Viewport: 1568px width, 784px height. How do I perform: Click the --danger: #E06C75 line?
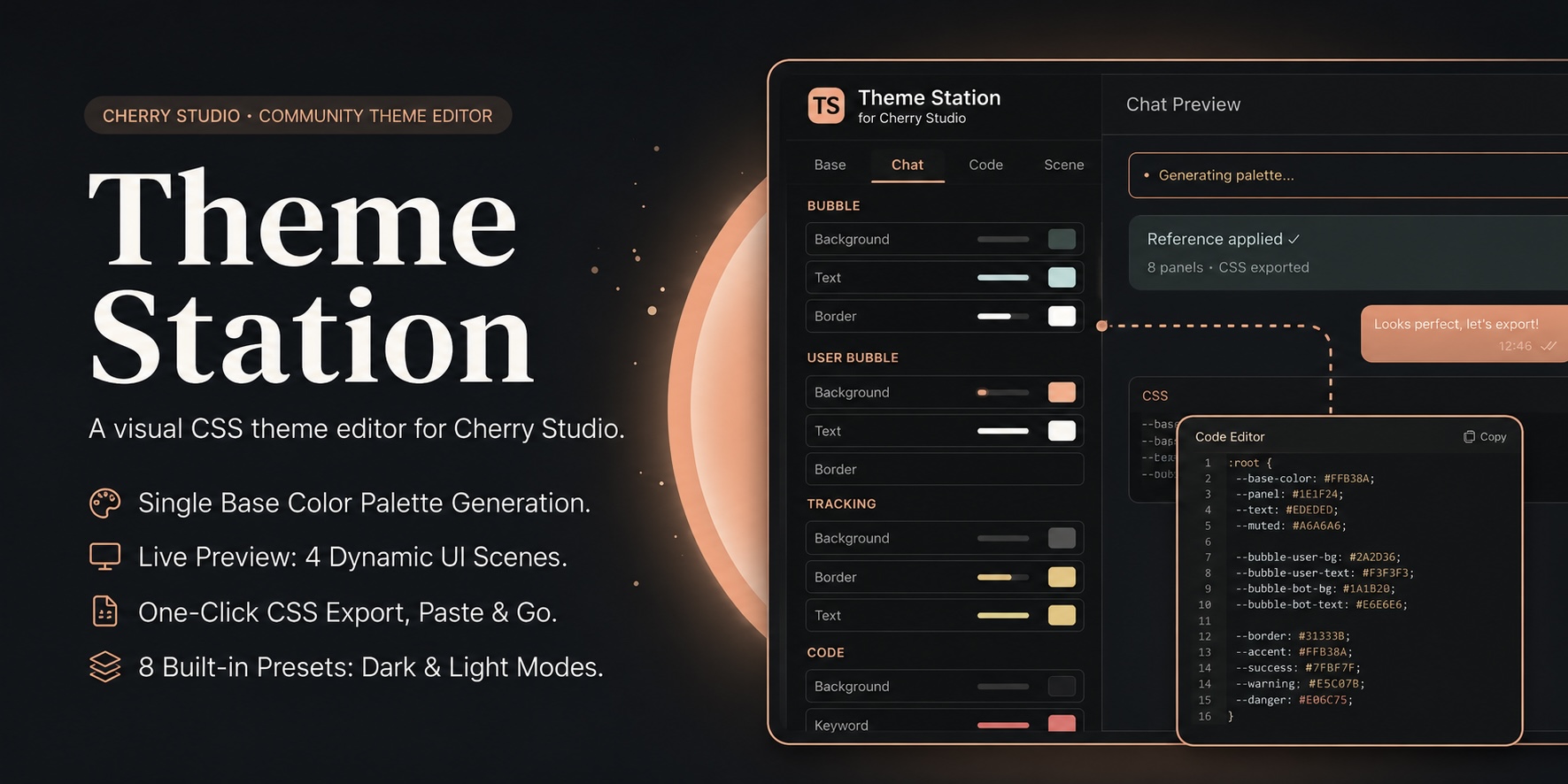click(x=1294, y=700)
